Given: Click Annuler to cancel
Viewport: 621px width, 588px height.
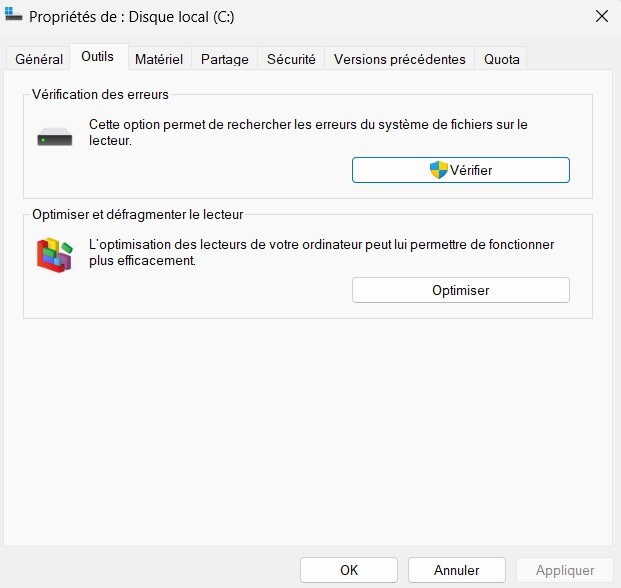Looking at the screenshot, I should 457,570.
